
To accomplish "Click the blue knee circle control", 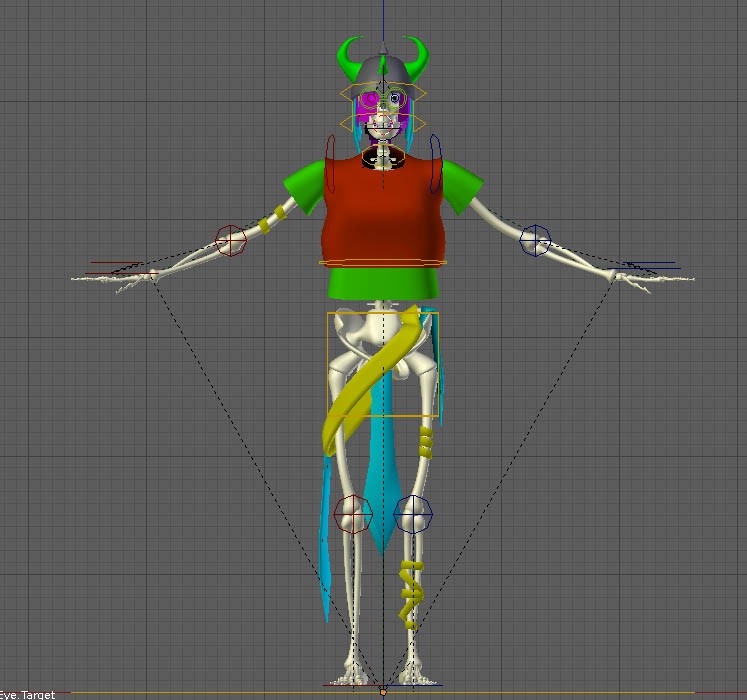I will [x=413, y=514].
